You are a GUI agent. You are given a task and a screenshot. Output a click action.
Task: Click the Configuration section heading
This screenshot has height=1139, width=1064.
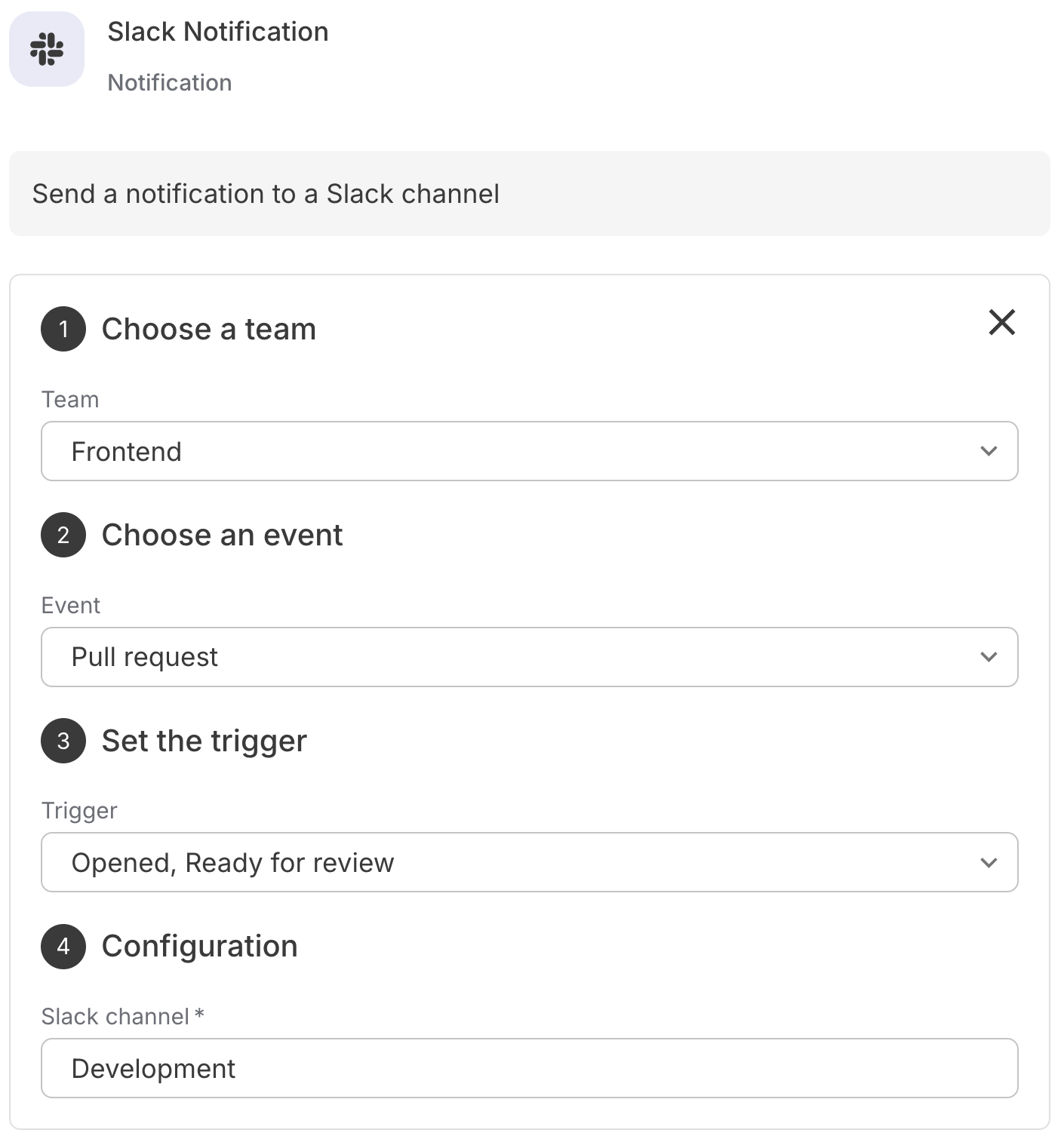tap(200, 947)
